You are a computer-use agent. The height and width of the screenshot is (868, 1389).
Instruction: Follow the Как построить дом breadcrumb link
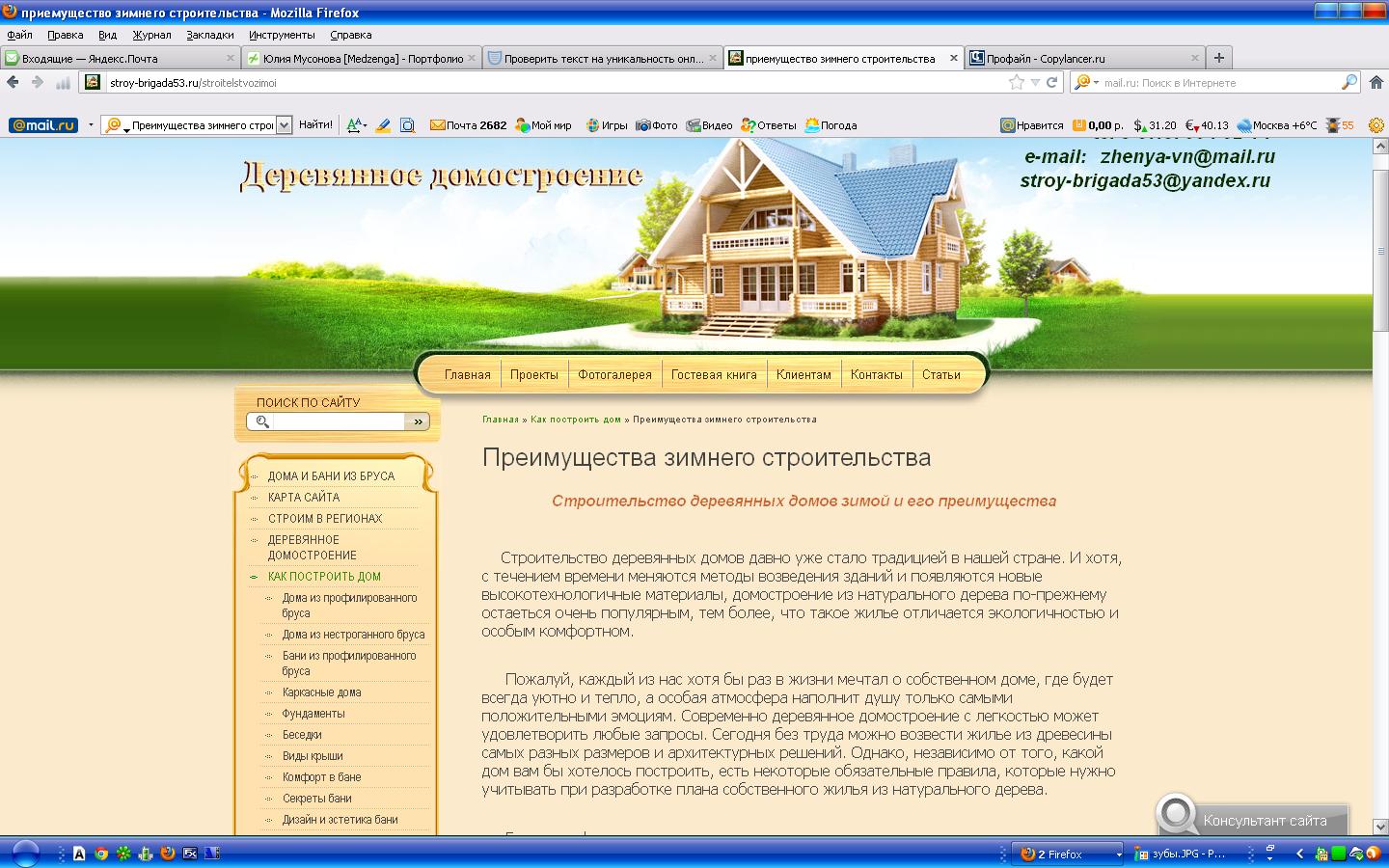point(576,420)
